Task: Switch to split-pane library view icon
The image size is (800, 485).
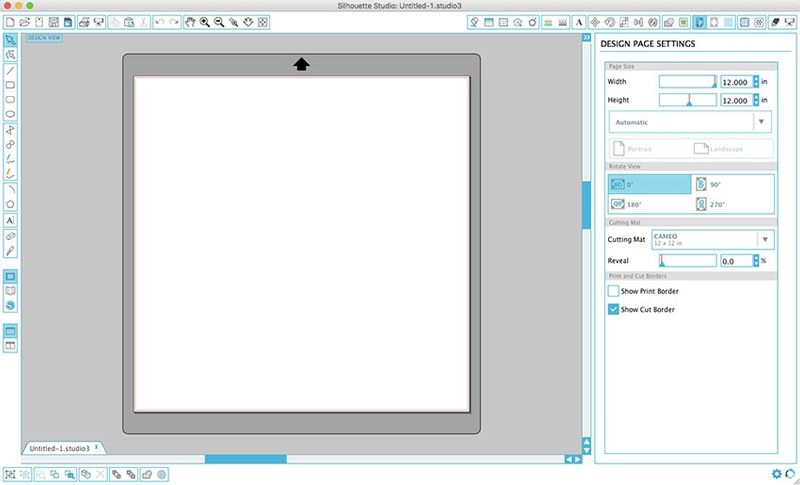Action: tap(10, 346)
